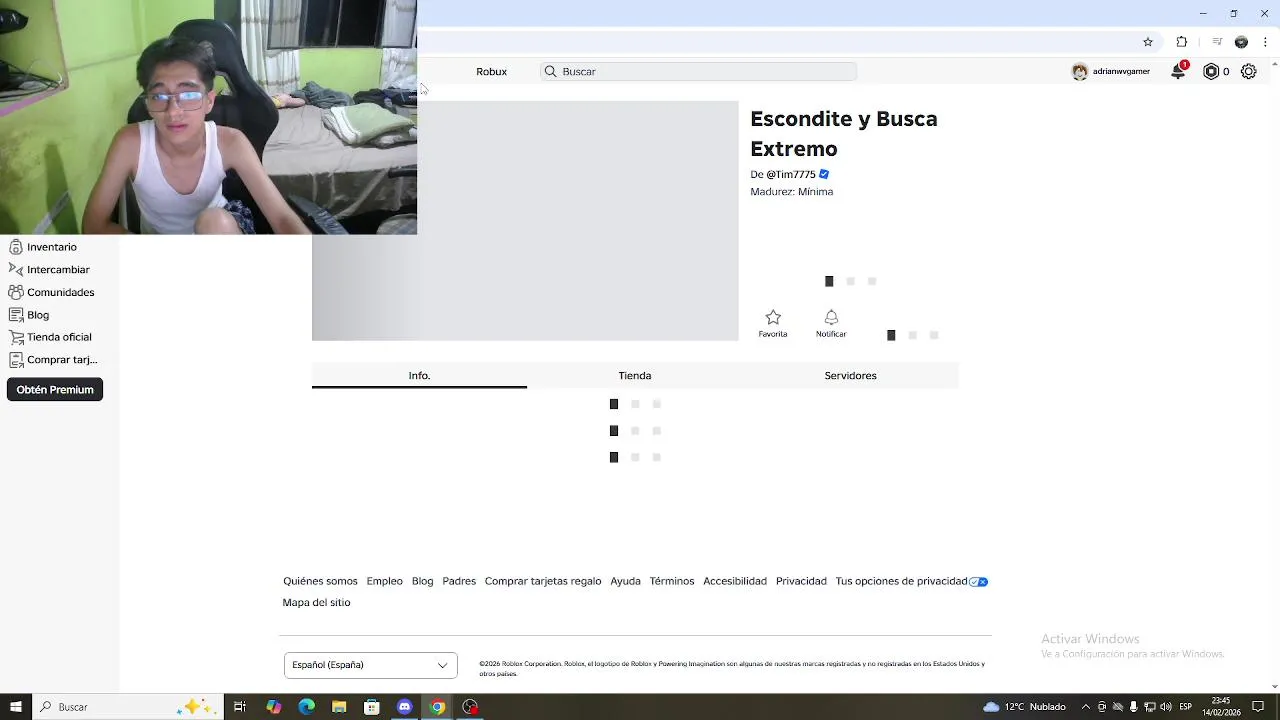Open the Términos footer link
The image size is (1280, 720).
coord(672,581)
